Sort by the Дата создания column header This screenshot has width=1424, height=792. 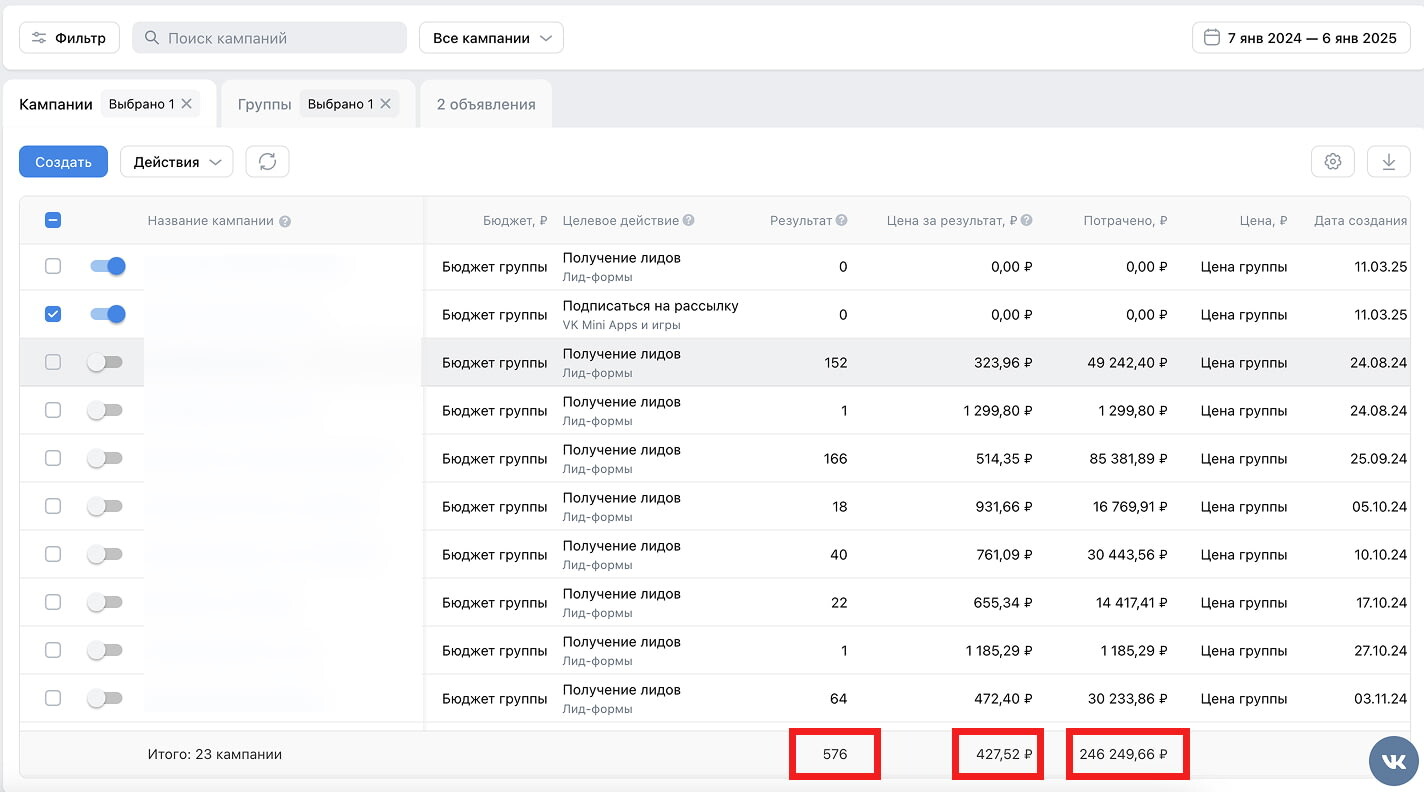1360,221
